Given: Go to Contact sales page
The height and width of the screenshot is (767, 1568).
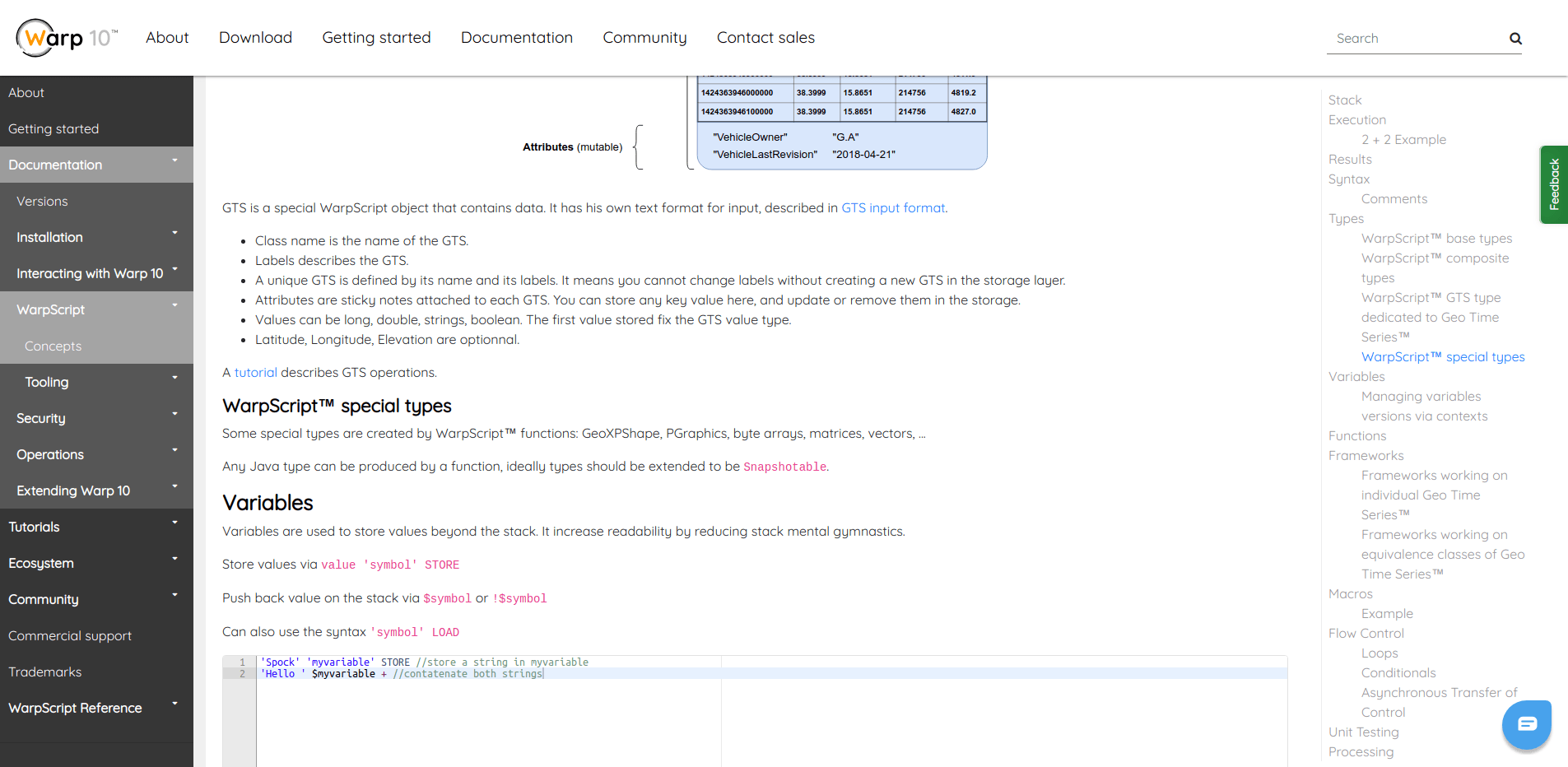Looking at the screenshot, I should click(765, 38).
